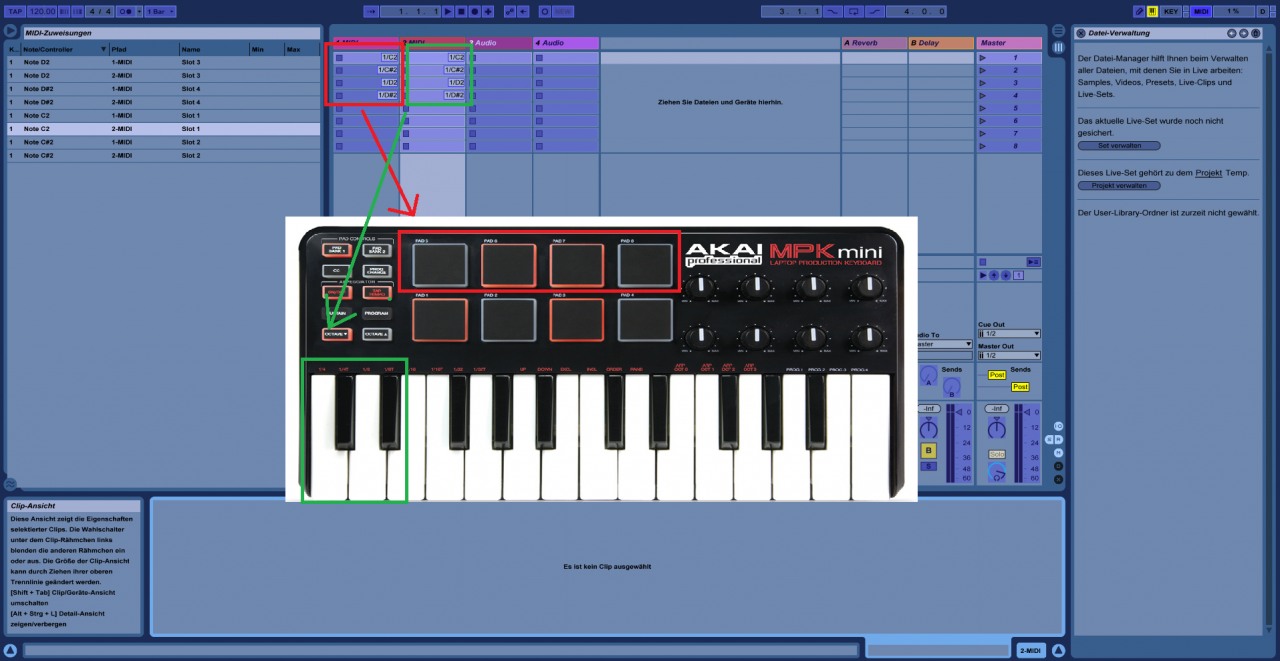Image resolution: width=1280 pixels, height=661 pixels.
Task: Toggle the Loop switch
Action: [x=854, y=11]
